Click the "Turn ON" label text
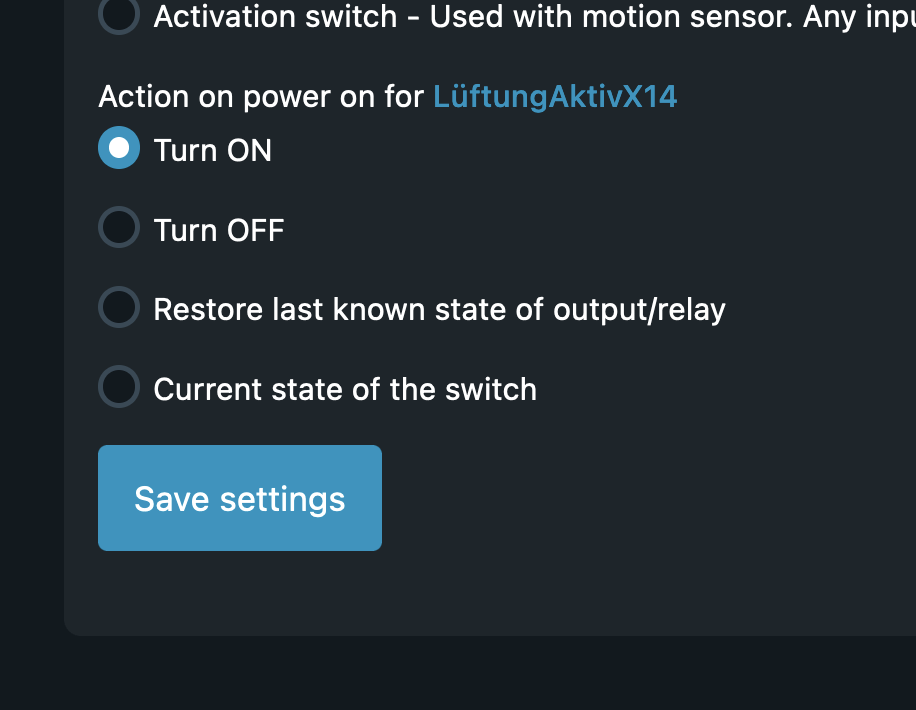916x710 pixels. [213, 150]
